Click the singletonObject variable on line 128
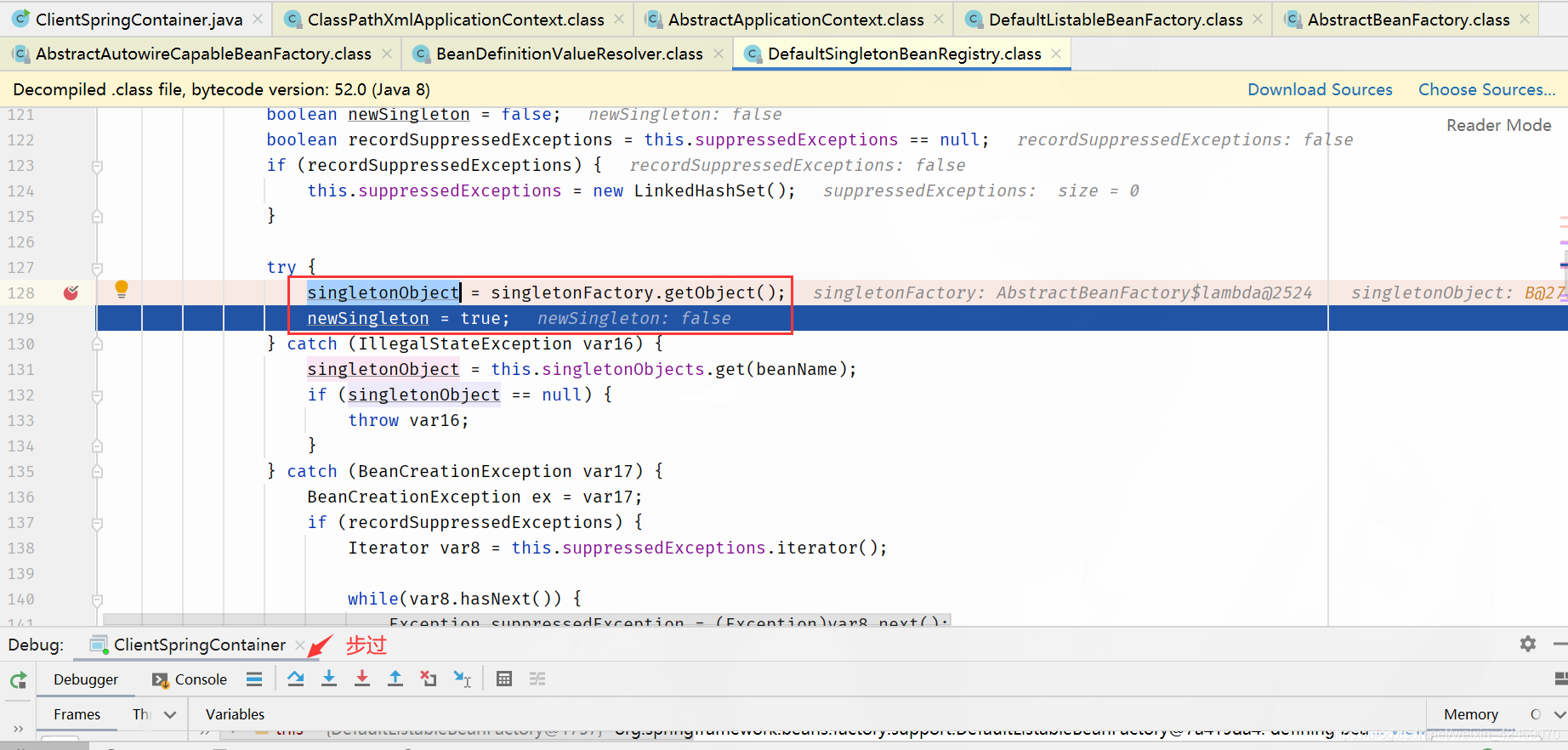1568x750 pixels. click(x=383, y=293)
